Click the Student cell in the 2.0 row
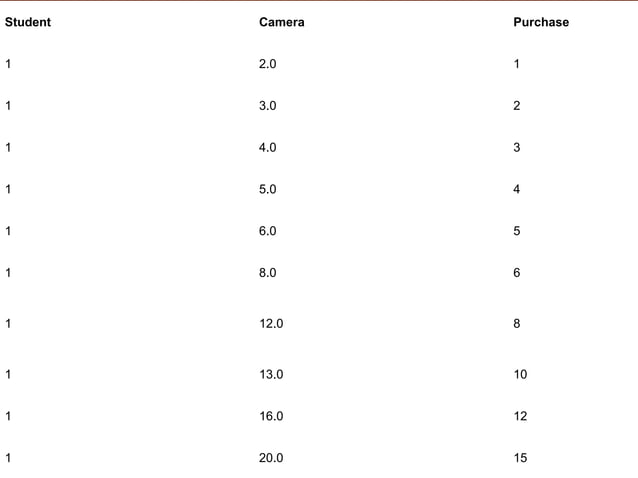This screenshot has height=478, width=638. click(x=8, y=64)
